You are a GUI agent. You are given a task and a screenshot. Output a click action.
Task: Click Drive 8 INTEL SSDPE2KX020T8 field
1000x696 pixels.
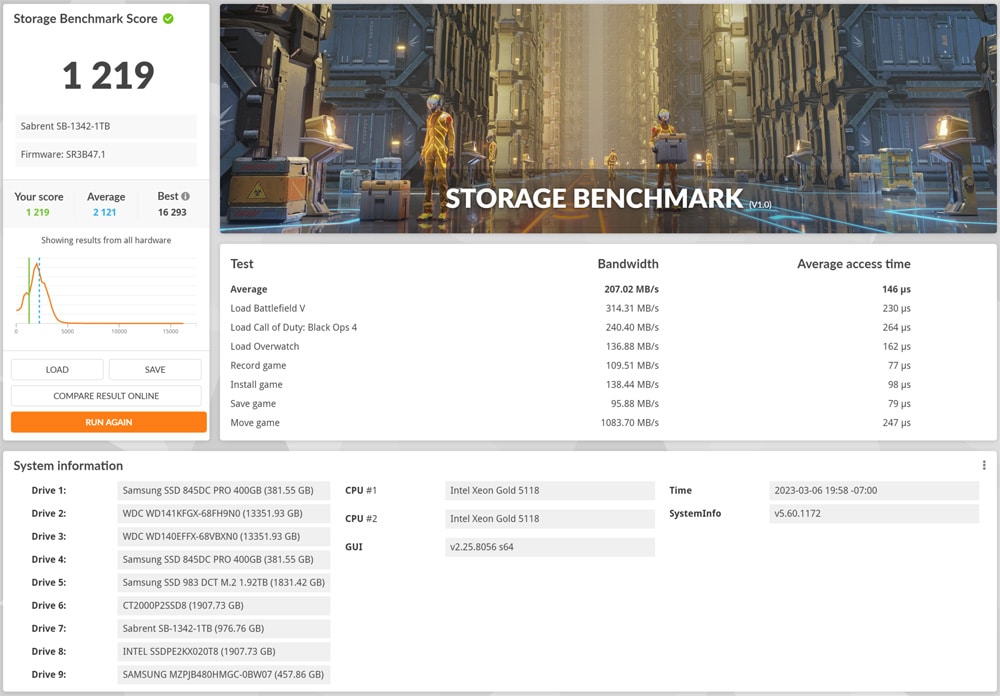224,651
